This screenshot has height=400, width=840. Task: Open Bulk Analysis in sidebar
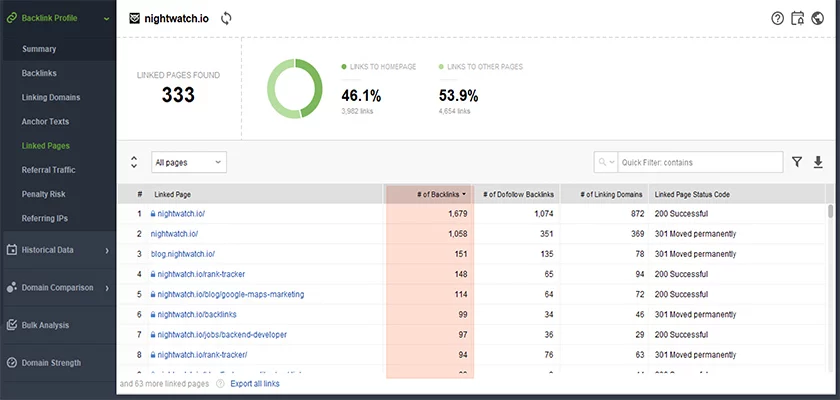coord(45,325)
